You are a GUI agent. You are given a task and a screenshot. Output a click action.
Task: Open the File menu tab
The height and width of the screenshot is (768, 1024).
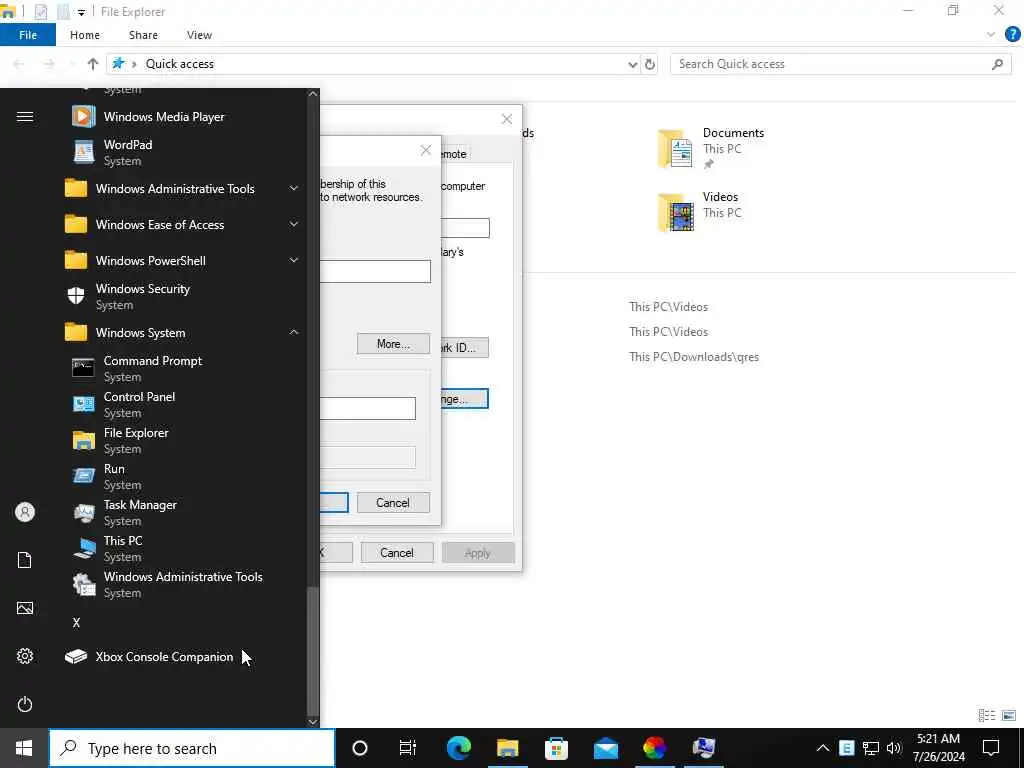pyautogui.click(x=28, y=35)
